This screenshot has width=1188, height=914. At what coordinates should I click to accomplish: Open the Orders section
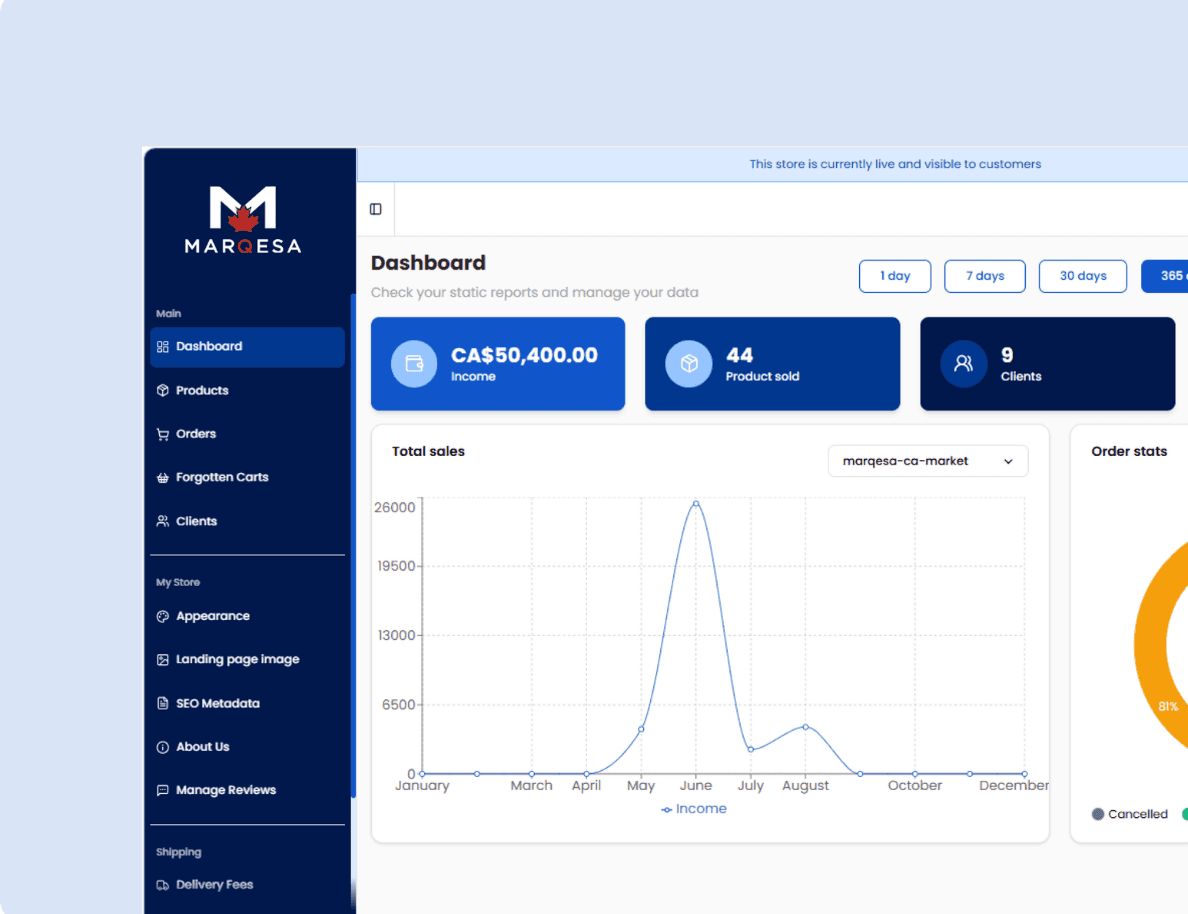coord(247,434)
